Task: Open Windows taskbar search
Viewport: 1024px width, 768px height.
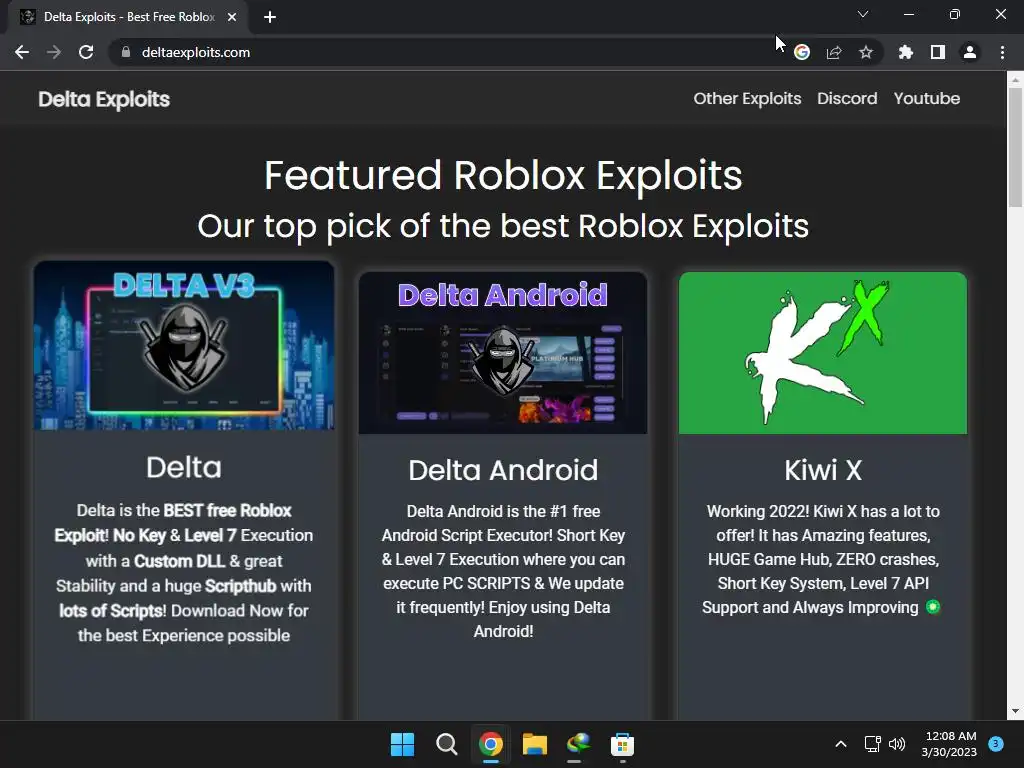Action: (x=447, y=744)
